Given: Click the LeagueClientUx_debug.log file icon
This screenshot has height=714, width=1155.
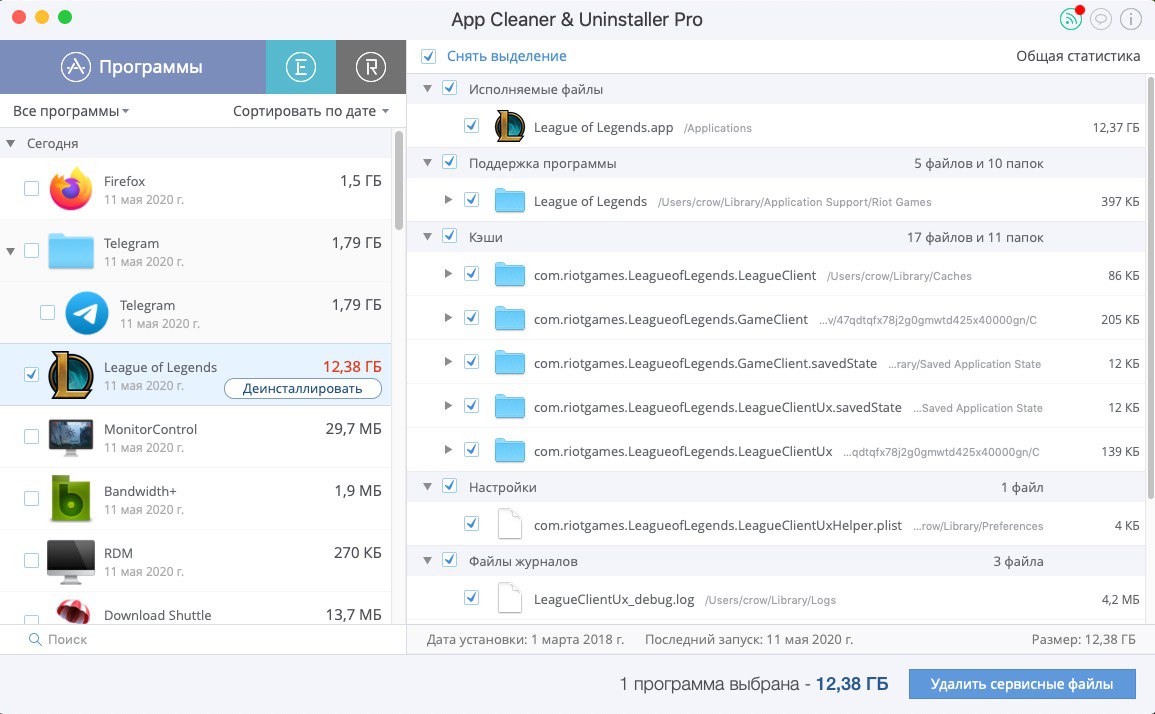Looking at the screenshot, I should click(510, 598).
